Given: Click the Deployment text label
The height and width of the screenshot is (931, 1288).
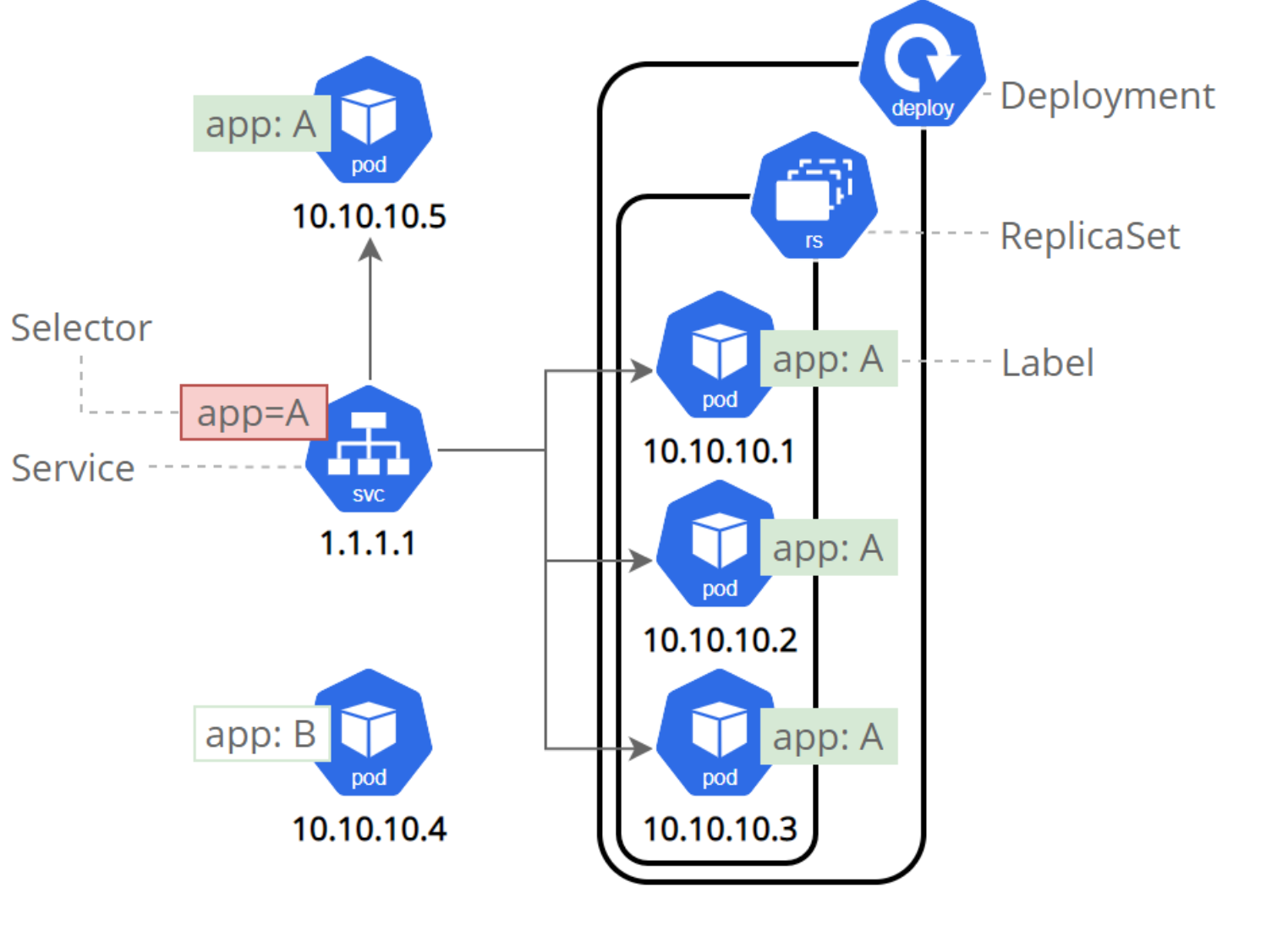Looking at the screenshot, I should click(1108, 96).
